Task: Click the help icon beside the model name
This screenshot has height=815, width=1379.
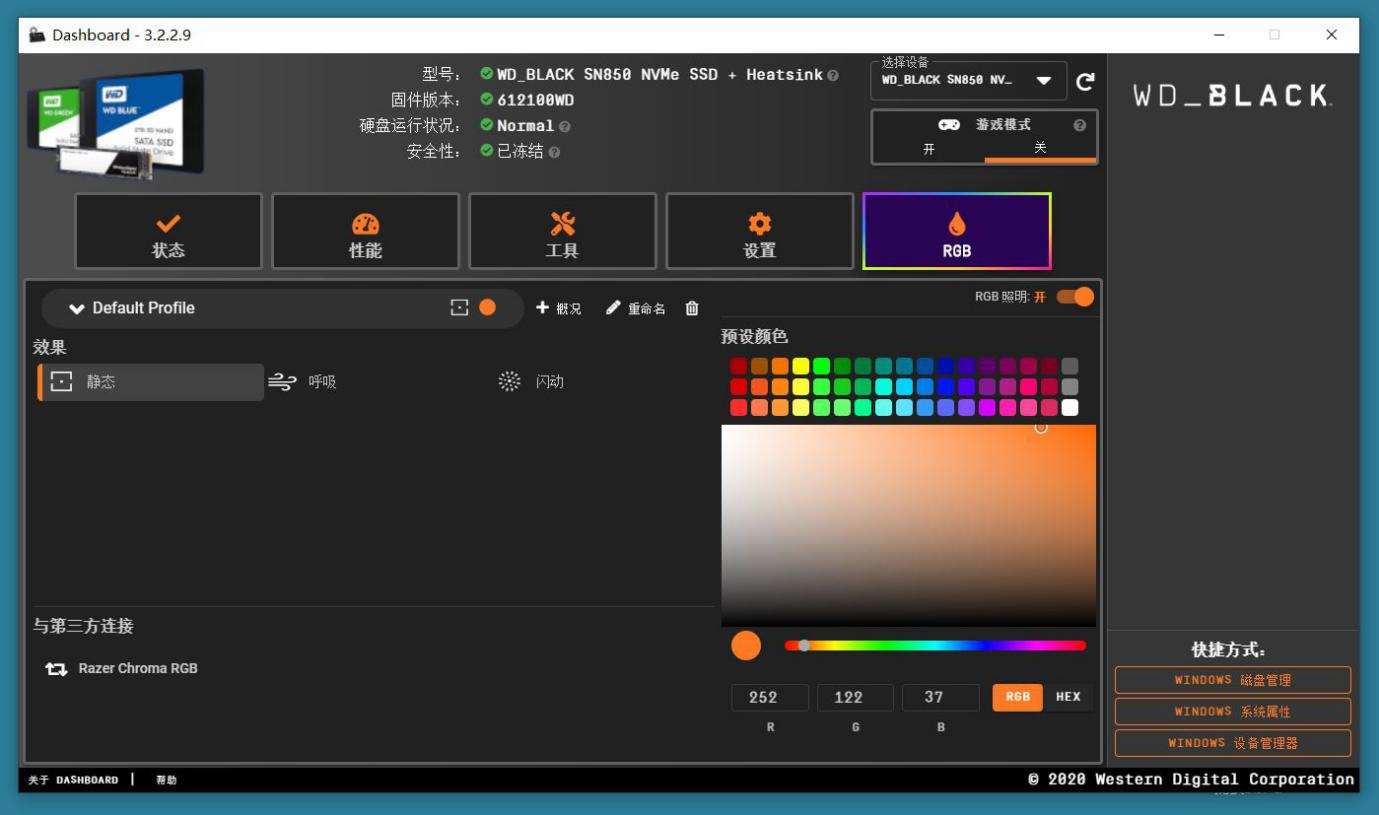Action: pos(833,75)
